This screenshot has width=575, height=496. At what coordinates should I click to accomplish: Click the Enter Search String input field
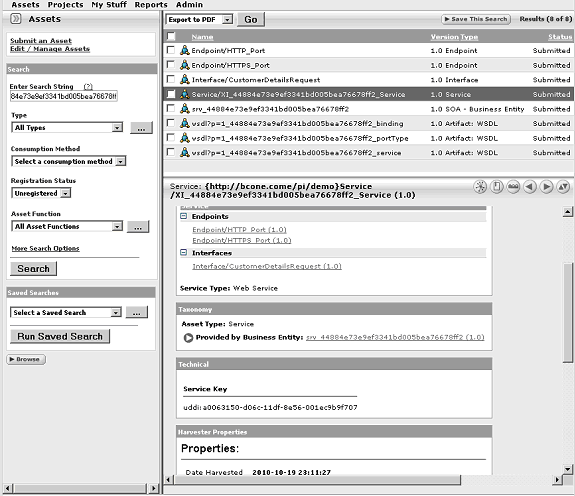point(63,96)
